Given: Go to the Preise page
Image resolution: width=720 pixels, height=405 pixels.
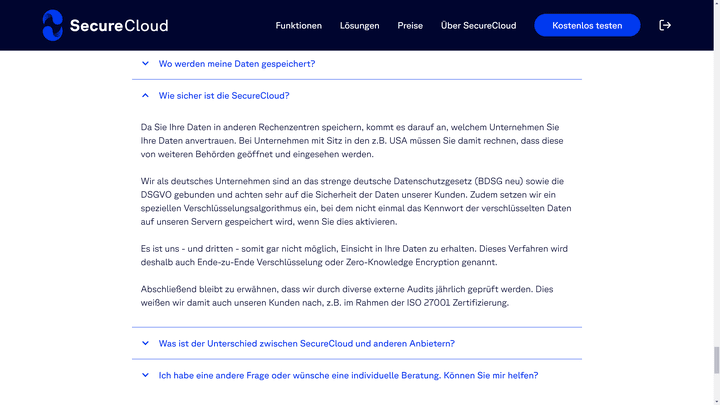Looking at the screenshot, I should click(410, 26).
